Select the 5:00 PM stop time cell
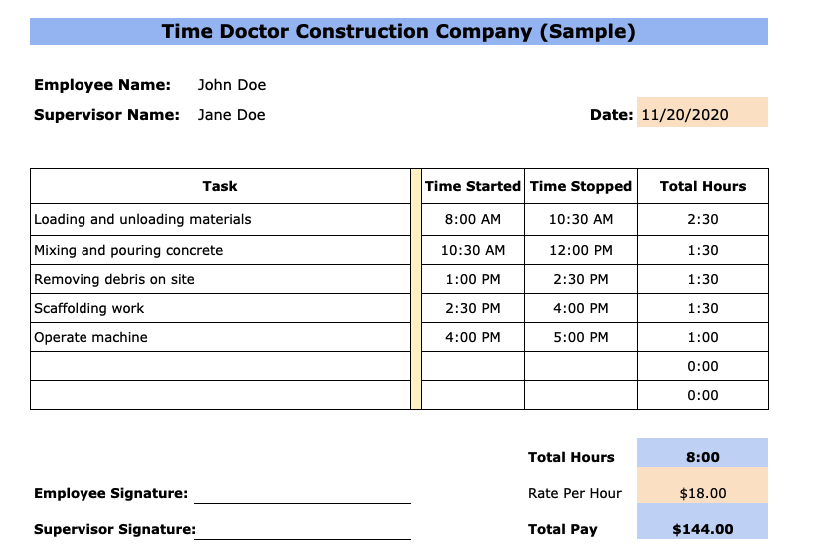 [x=580, y=337]
